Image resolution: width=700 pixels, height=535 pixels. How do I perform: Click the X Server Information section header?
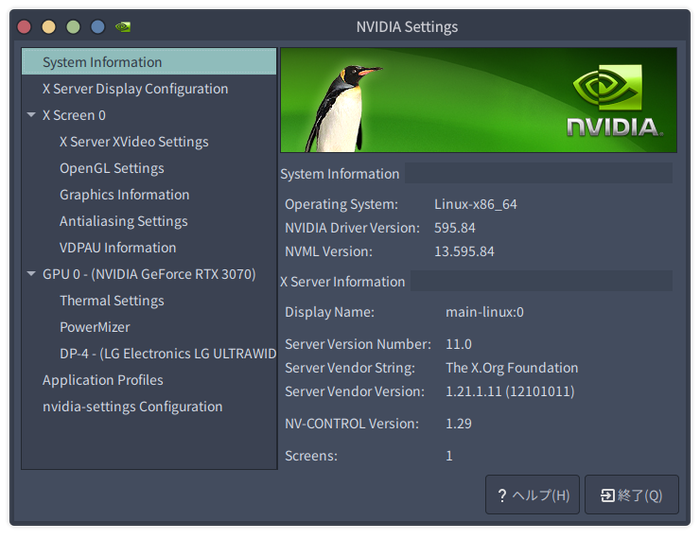[x=342, y=282]
